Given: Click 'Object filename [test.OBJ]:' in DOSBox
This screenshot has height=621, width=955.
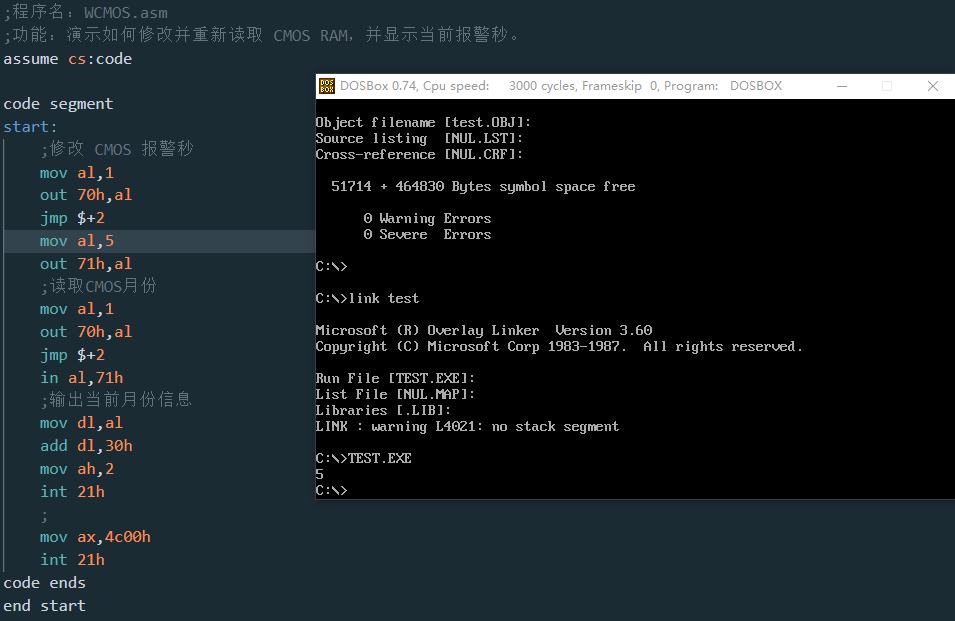Looking at the screenshot, I should click(423, 122).
